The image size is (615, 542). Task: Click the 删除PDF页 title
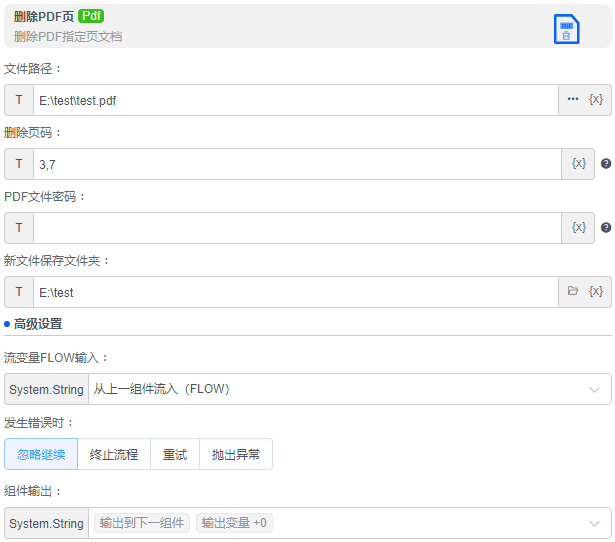point(44,16)
